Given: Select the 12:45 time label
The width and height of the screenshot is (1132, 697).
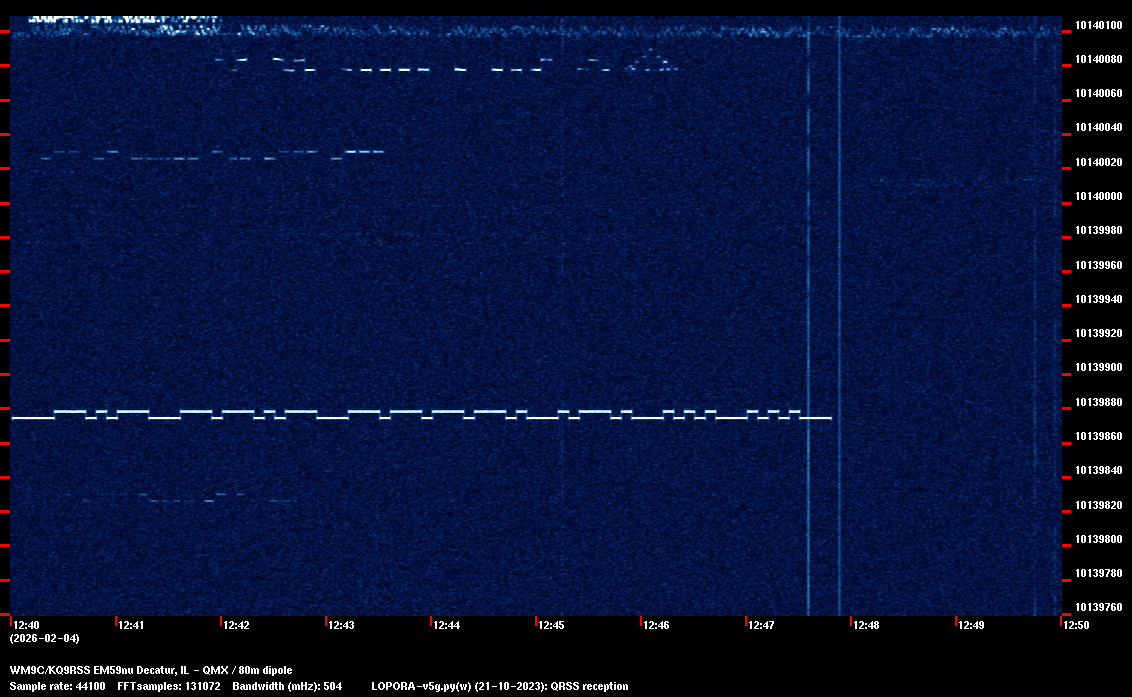Looking at the screenshot, I should coord(551,625).
